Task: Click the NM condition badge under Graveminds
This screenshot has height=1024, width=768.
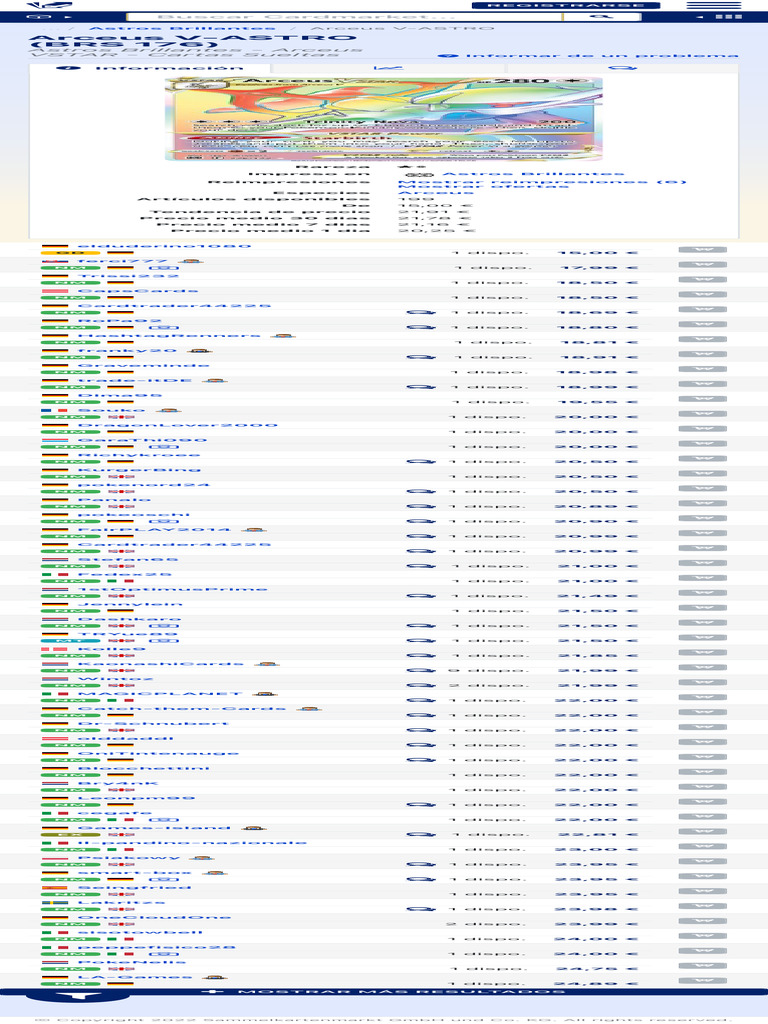Action: (x=71, y=372)
